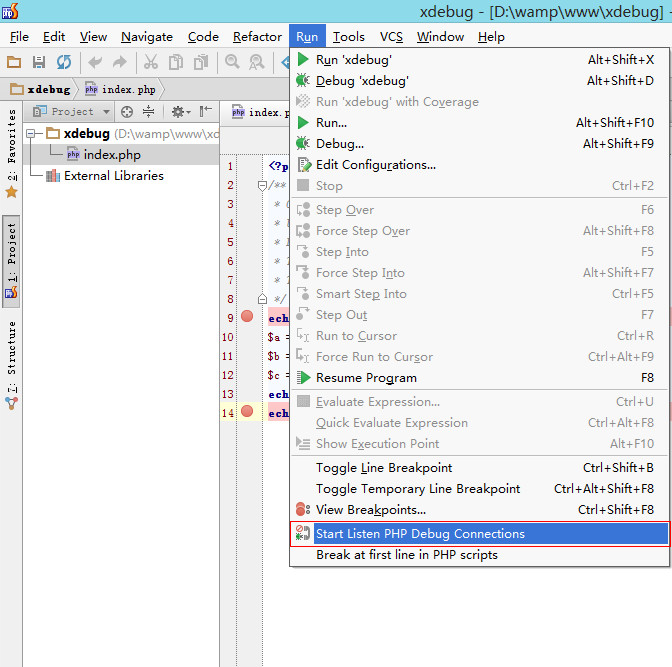Open Edit Configurations... from Run menu
This screenshot has height=667, width=672.
(x=480, y=165)
